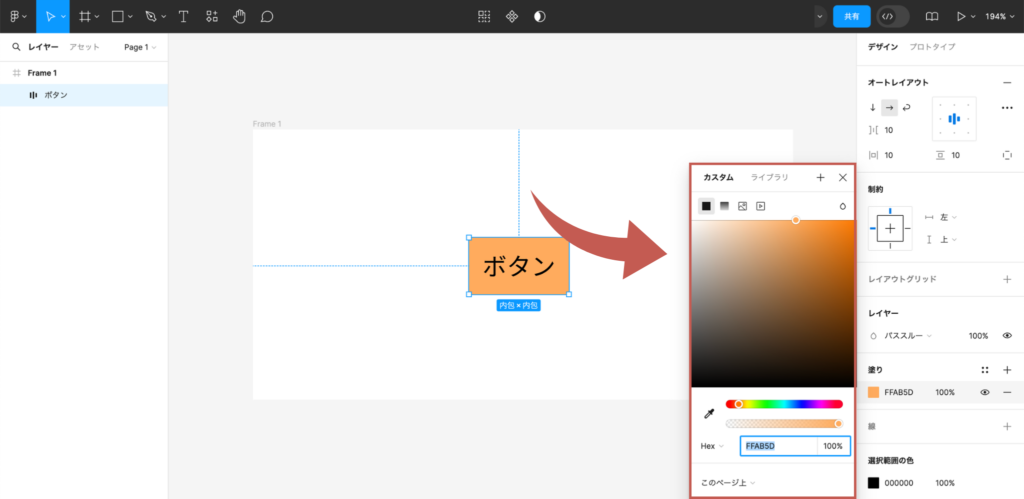This screenshot has height=499, width=1024.
Task: Open the Resources tool in toolbar
Action: (211, 17)
